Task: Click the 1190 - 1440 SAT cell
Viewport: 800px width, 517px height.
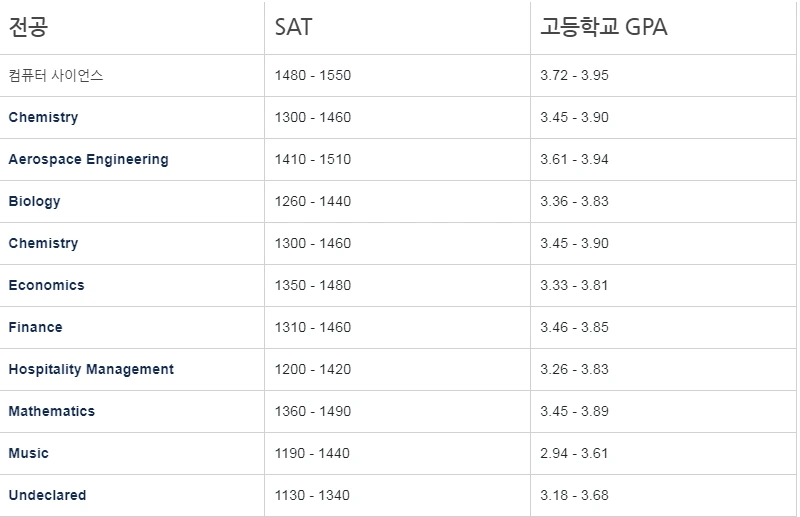Action: (x=312, y=453)
